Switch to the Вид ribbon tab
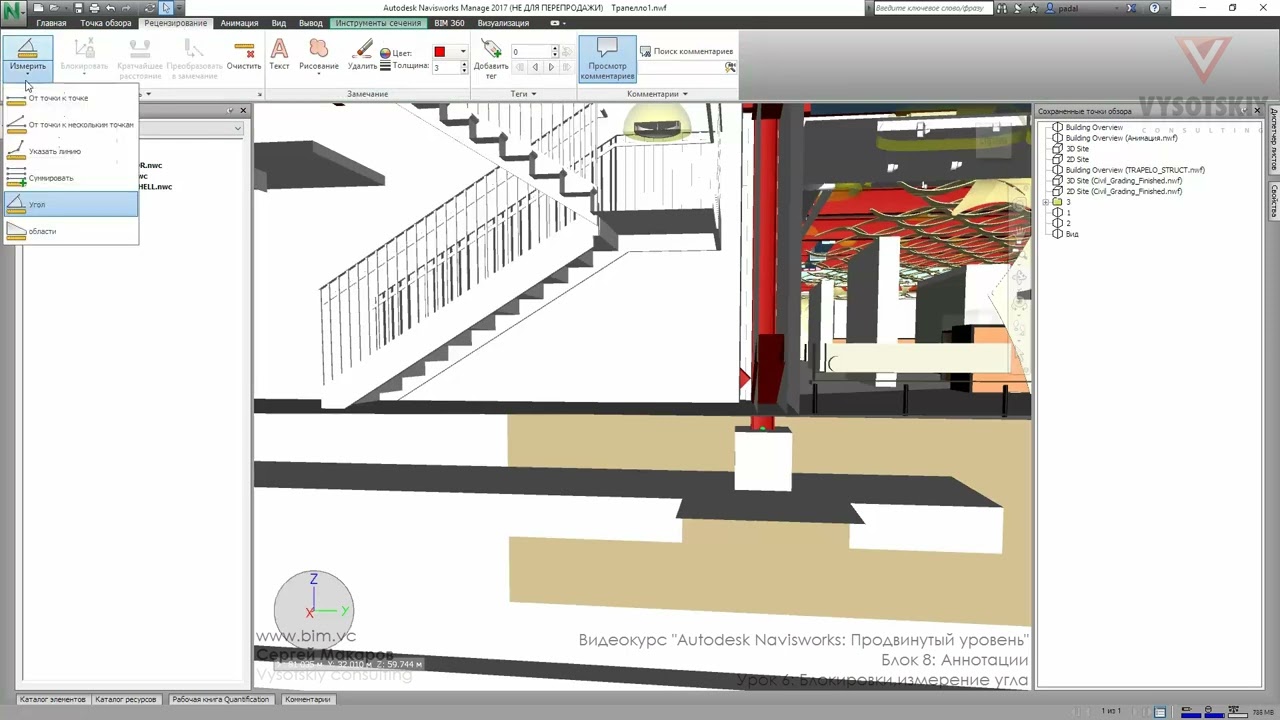This screenshot has width=1280, height=720. coord(279,23)
